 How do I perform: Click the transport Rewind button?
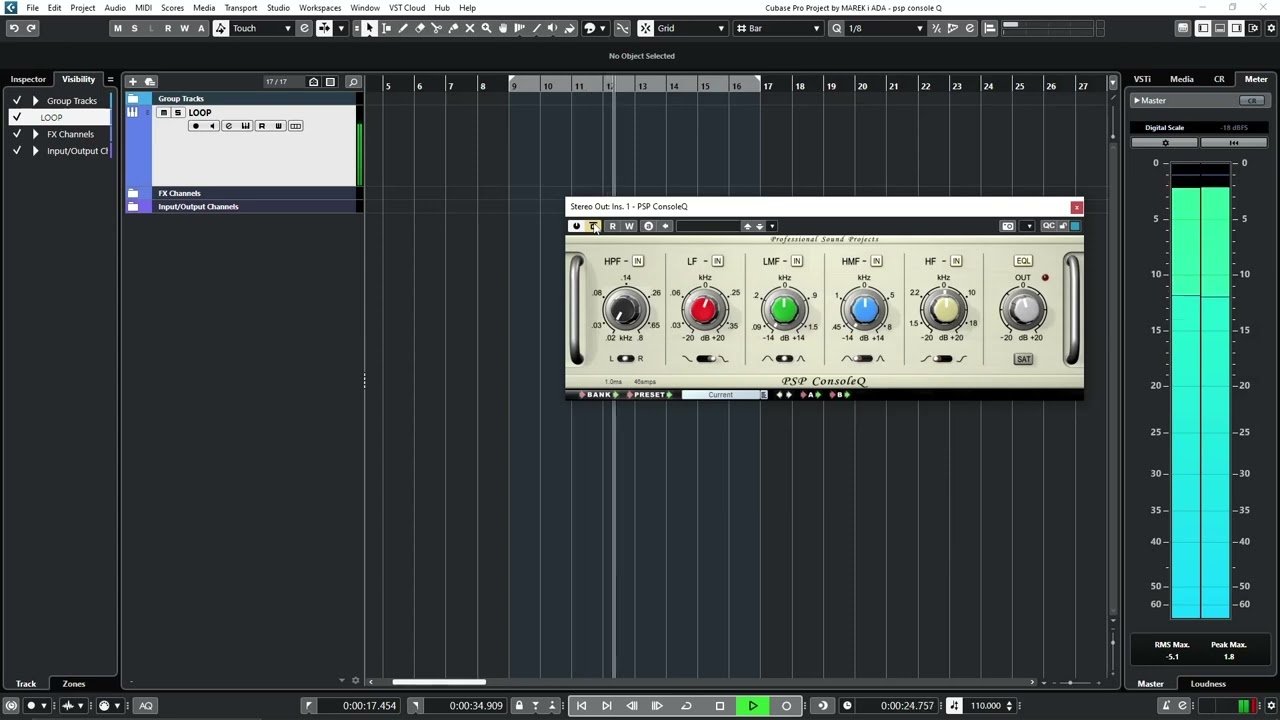point(631,706)
